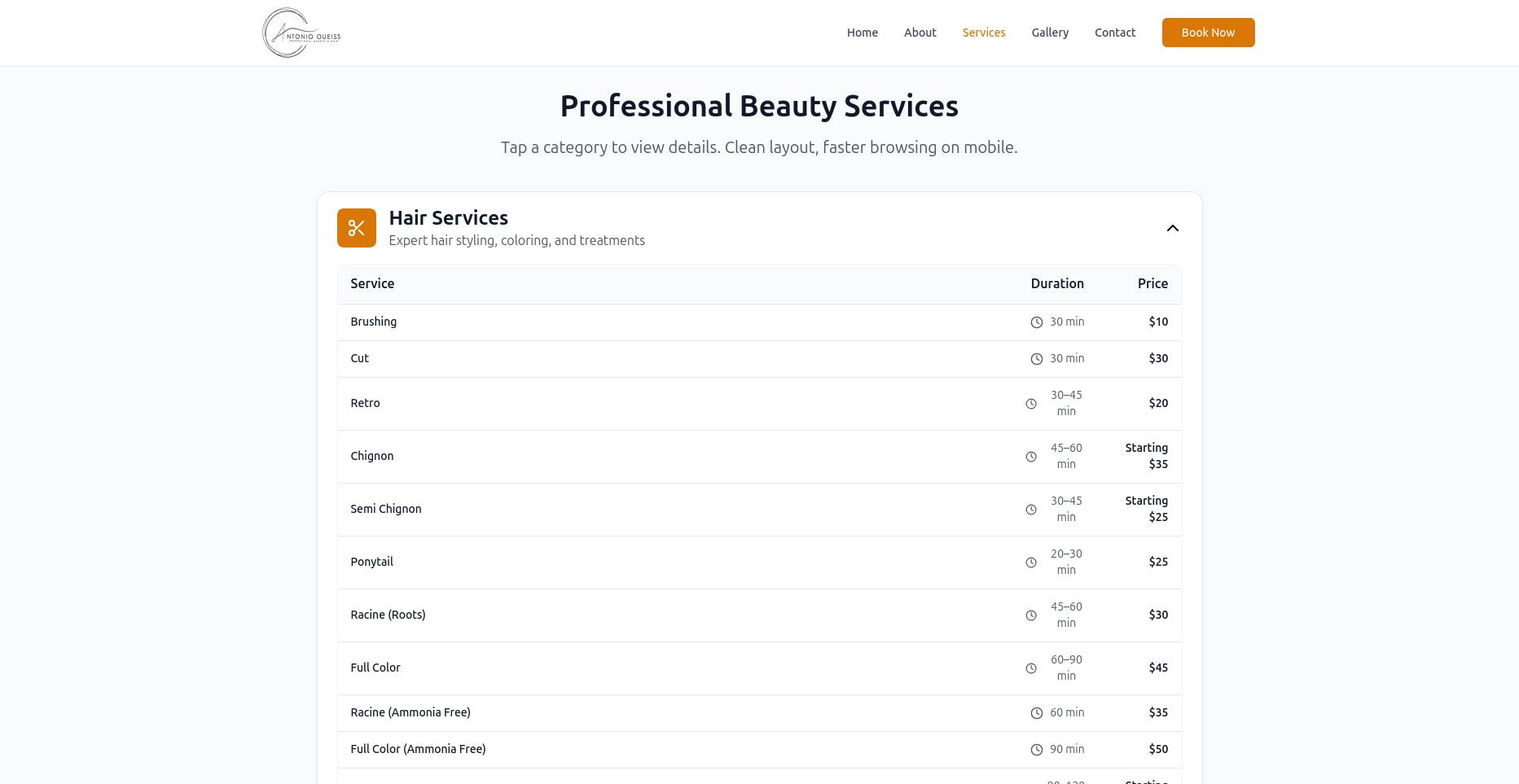Click the clock icon beside Racine (Ammonia Free)
Screen dimensions: 1519x784
[1036, 712]
